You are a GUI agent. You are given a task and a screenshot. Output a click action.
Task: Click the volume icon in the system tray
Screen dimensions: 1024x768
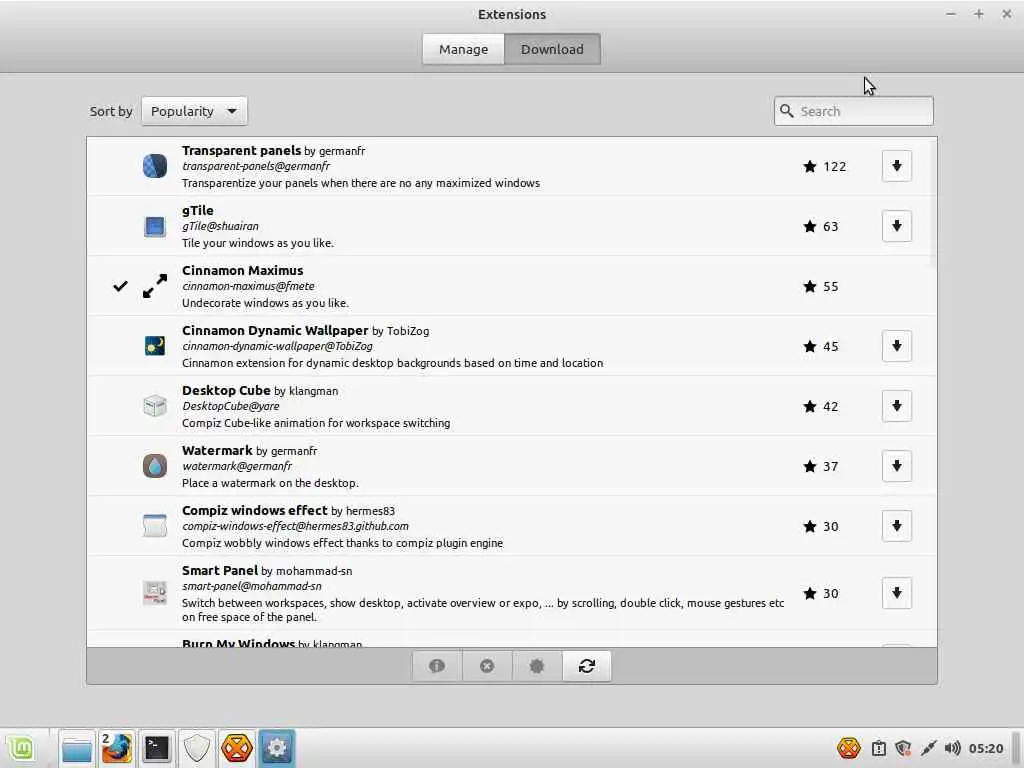(953, 748)
